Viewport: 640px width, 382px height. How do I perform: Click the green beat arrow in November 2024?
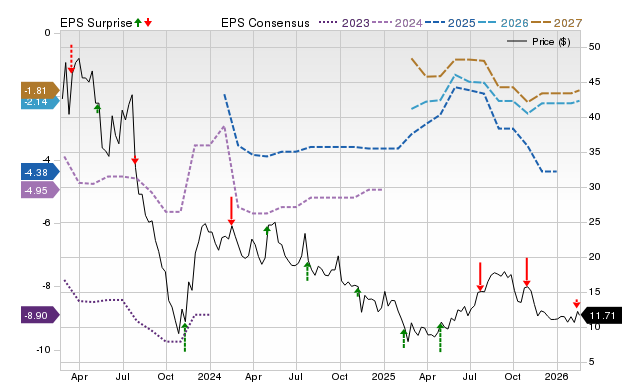tap(358, 292)
